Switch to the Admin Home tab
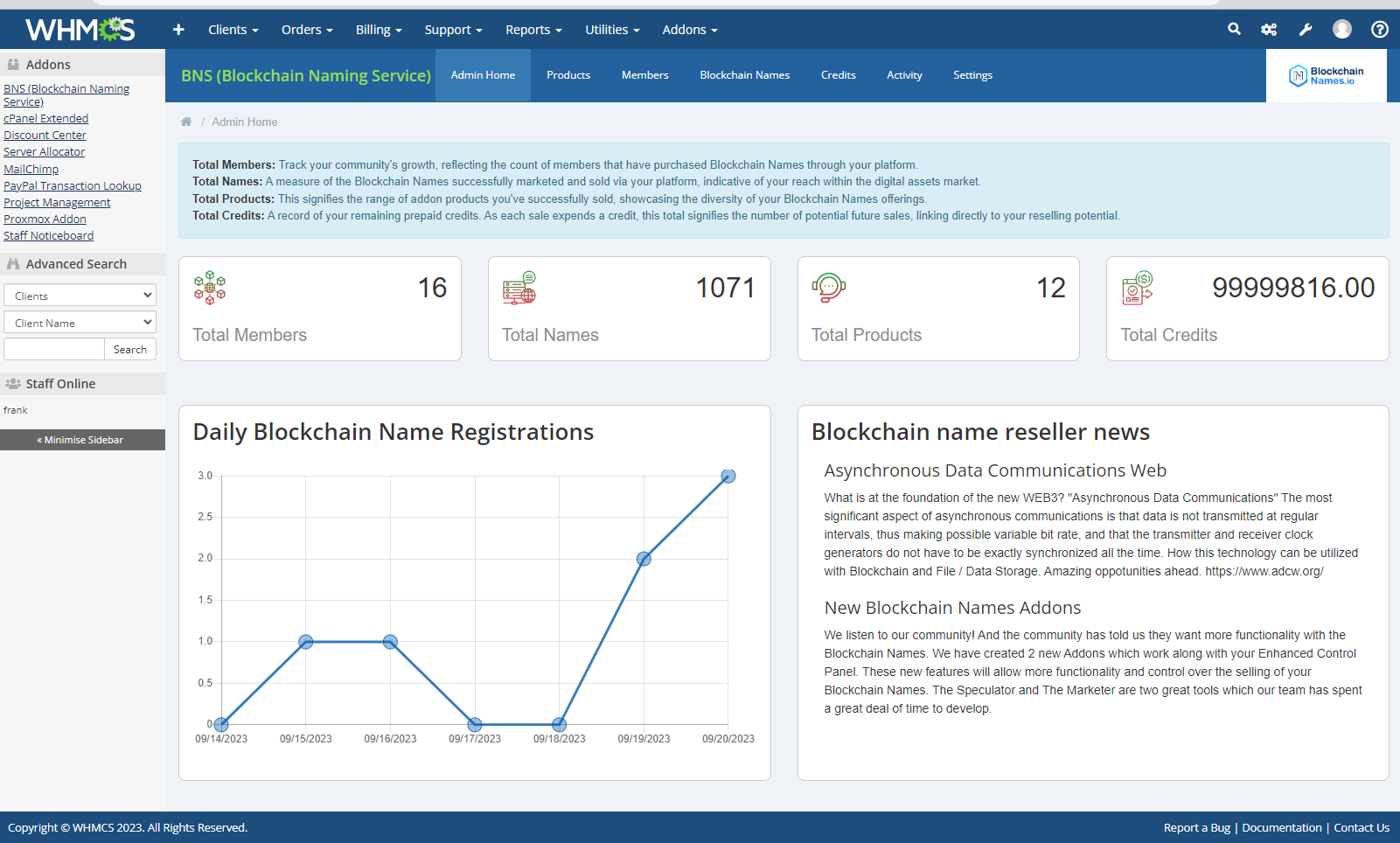This screenshot has height=843, width=1400. tap(483, 75)
